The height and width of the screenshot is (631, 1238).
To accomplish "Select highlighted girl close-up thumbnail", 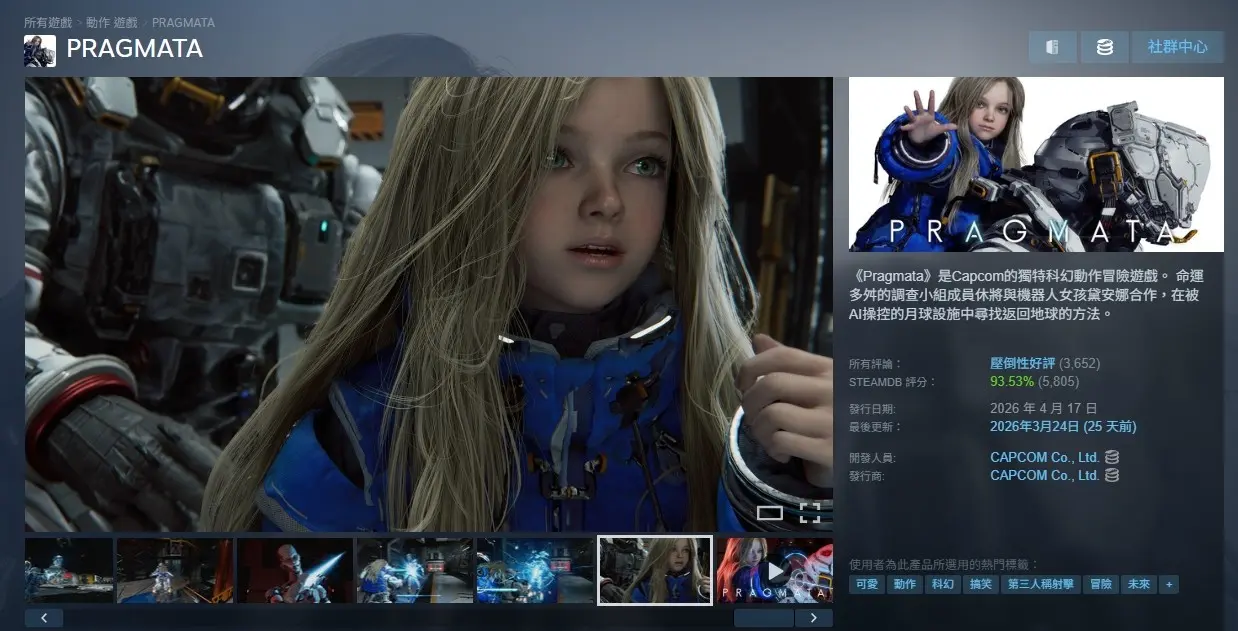I will (655, 571).
